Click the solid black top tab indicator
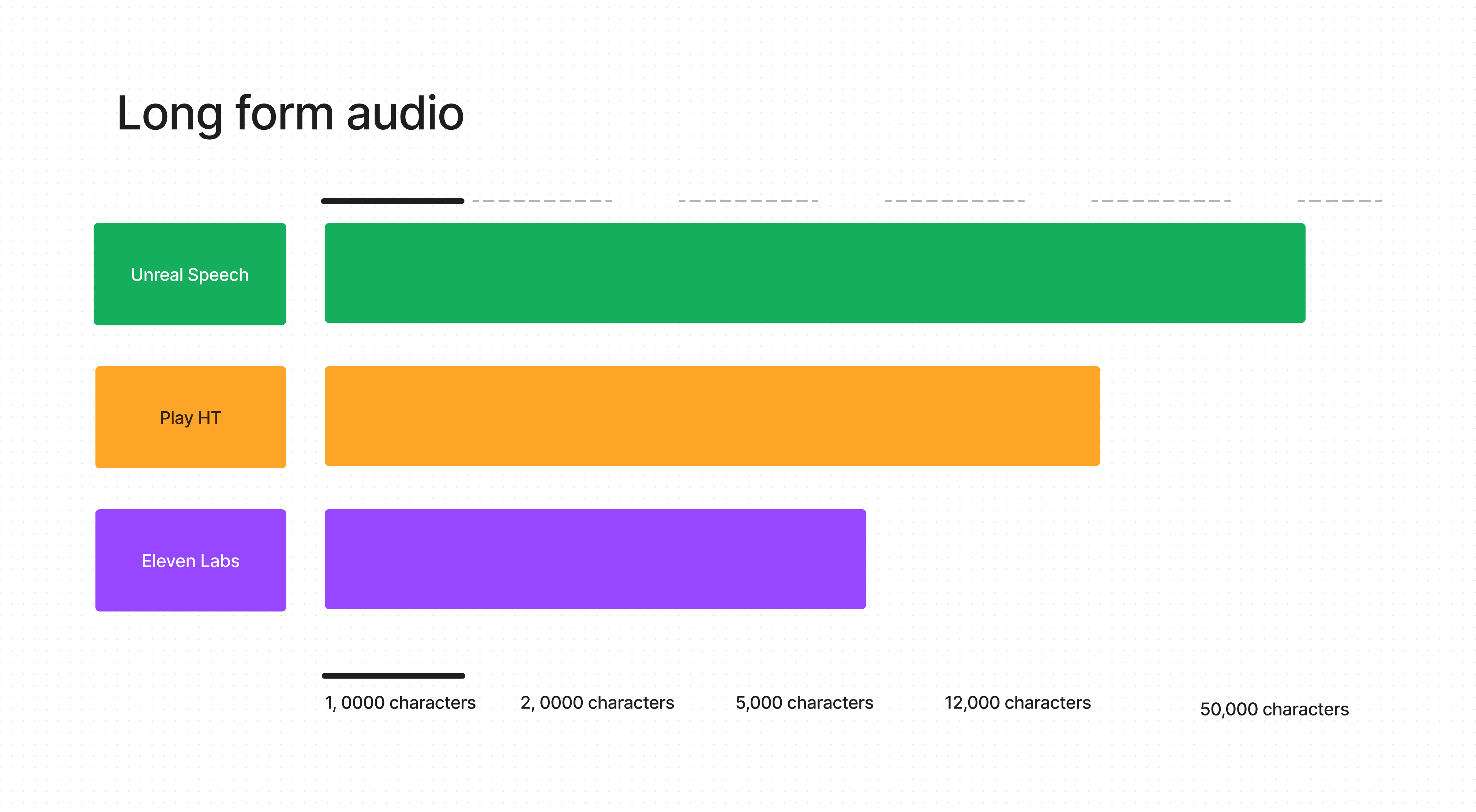Viewport: 1476px width, 812px height. 393,201
